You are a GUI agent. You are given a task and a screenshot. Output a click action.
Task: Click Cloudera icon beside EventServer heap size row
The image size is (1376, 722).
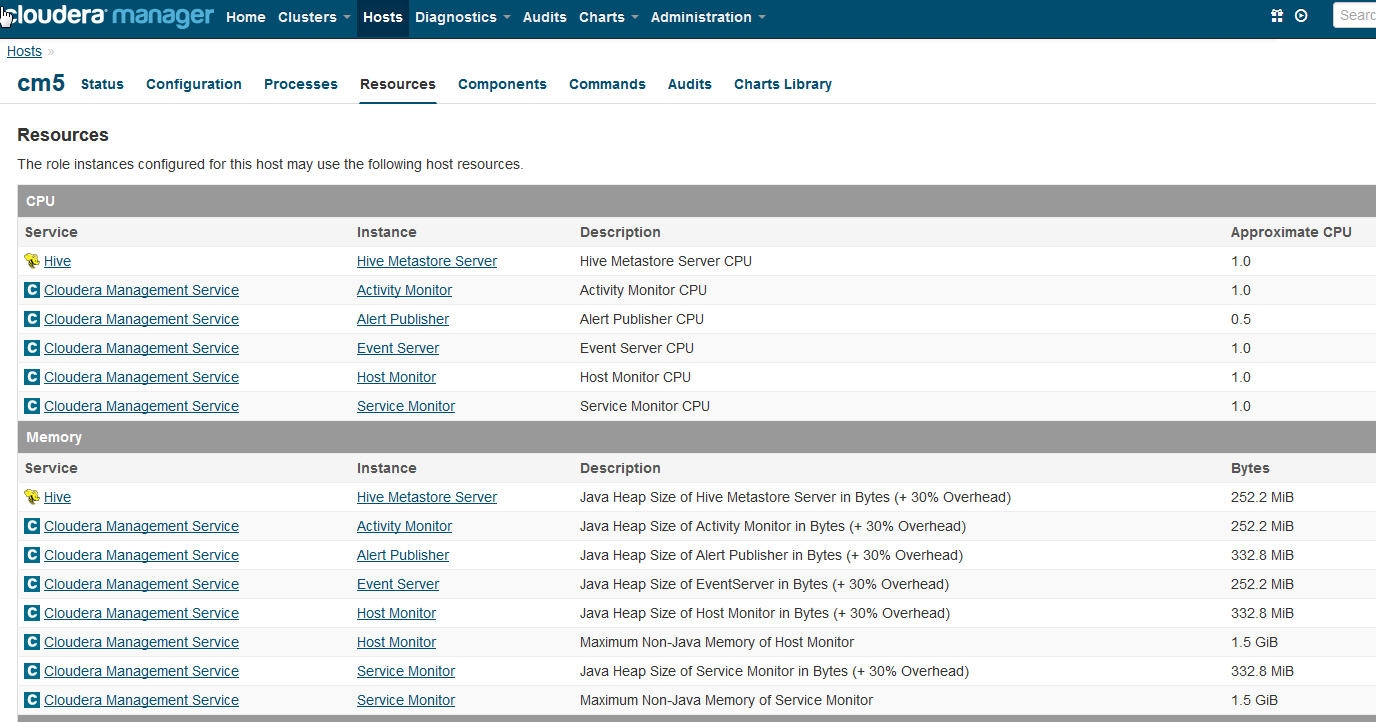point(32,584)
